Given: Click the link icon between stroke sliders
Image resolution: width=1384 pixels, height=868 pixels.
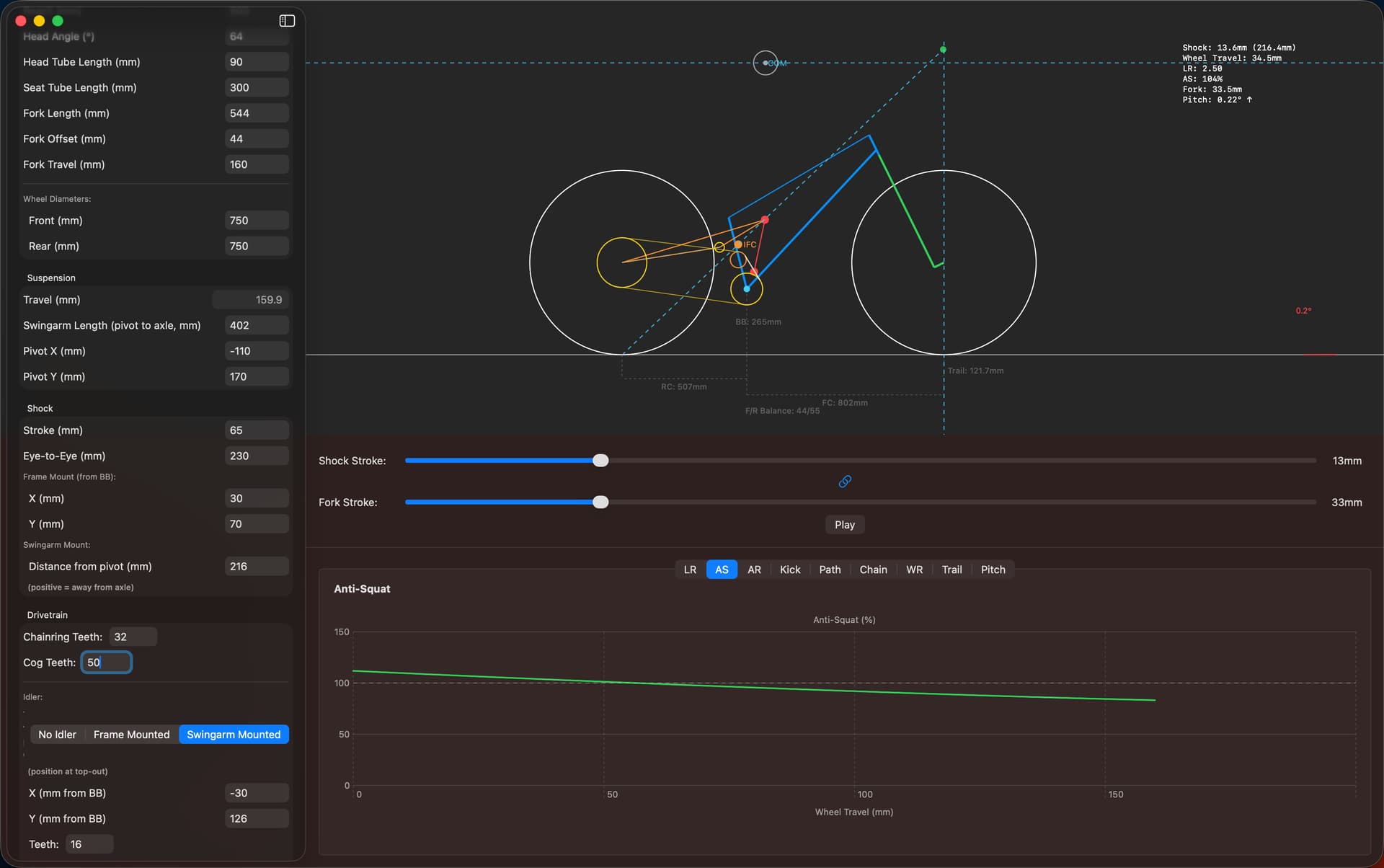Looking at the screenshot, I should pyautogui.click(x=845, y=482).
